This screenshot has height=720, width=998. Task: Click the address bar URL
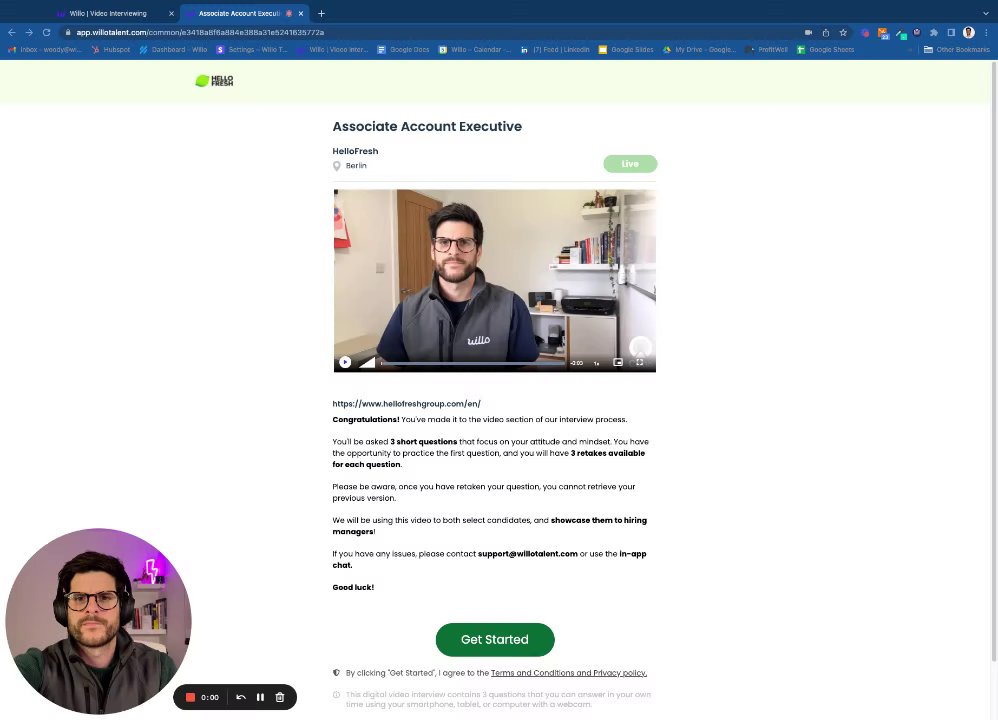[200, 32]
